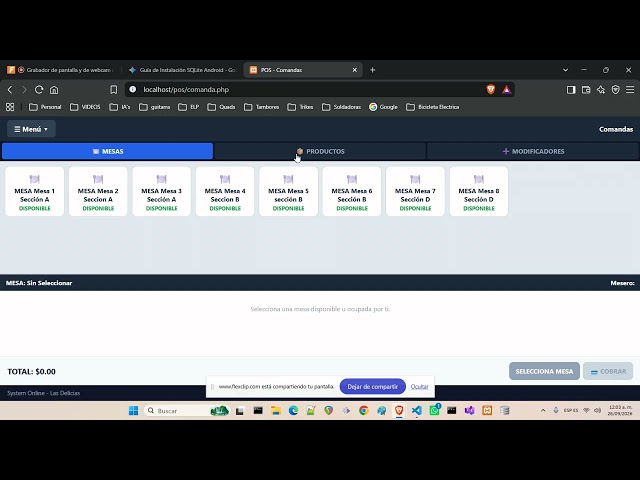This screenshot has width=640, height=480.
Task: Click the COBRAR button
Action: coord(608,371)
